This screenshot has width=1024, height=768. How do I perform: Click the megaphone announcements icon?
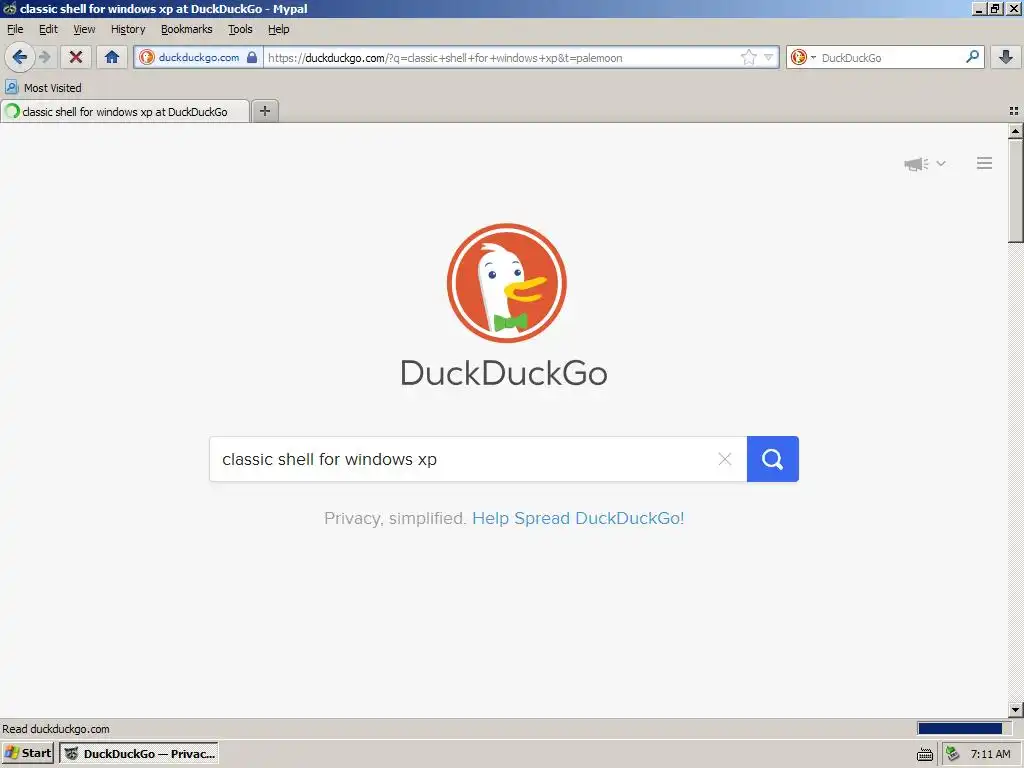[916, 164]
